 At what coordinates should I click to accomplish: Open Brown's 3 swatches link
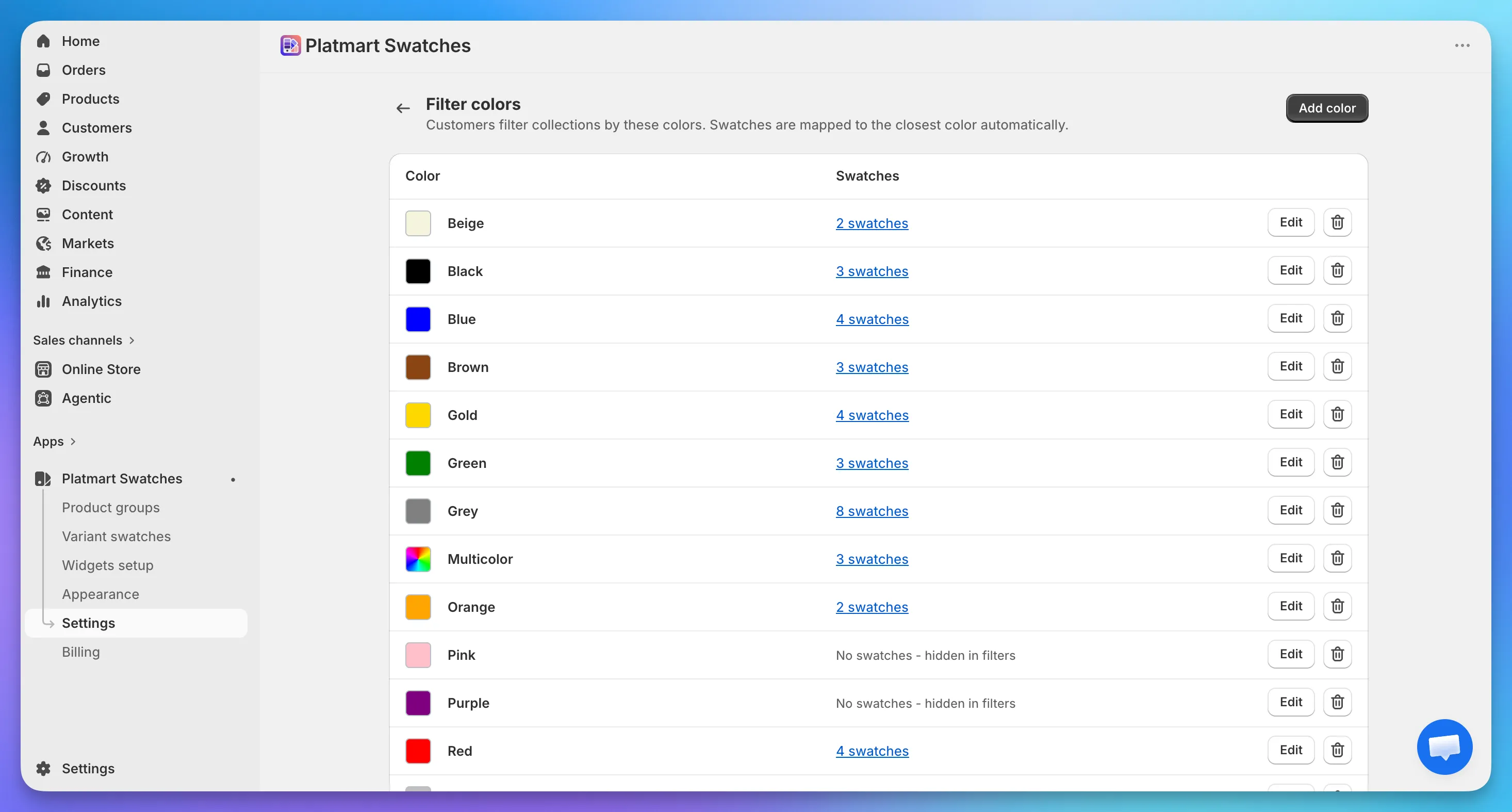click(872, 367)
